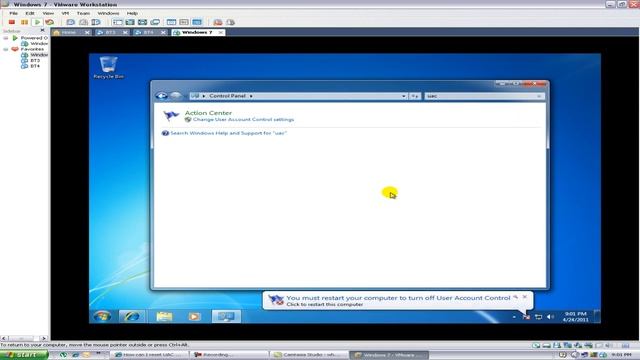Click the appliance view toolbar icon
This screenshot has height=360, width=640.
pos(184,22)
